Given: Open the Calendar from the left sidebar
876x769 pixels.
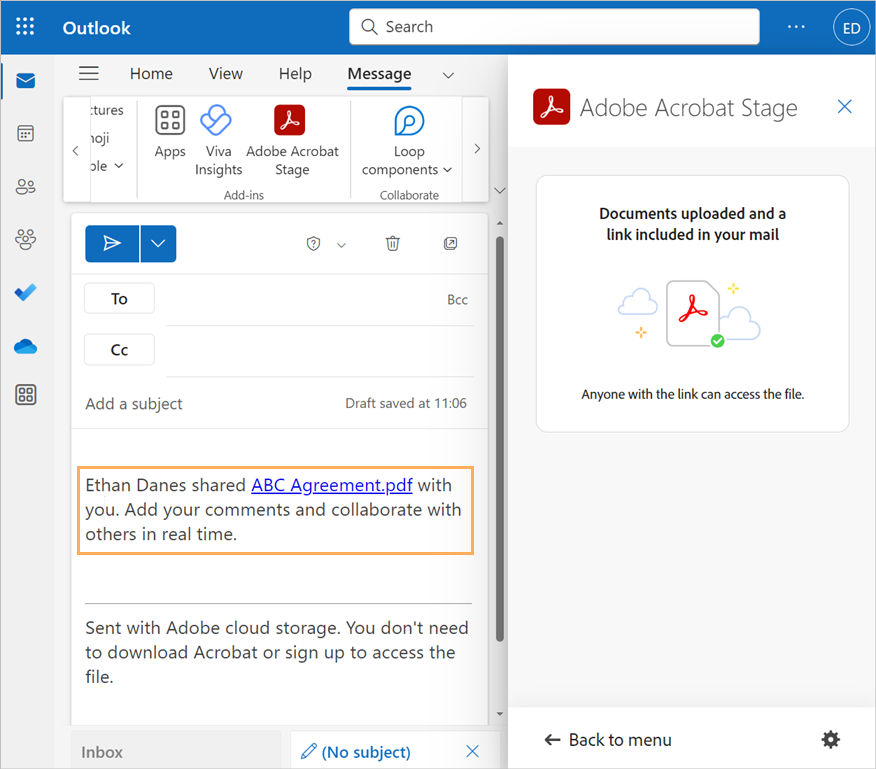Looking at the screenshot, I should (x=24, y=133).
